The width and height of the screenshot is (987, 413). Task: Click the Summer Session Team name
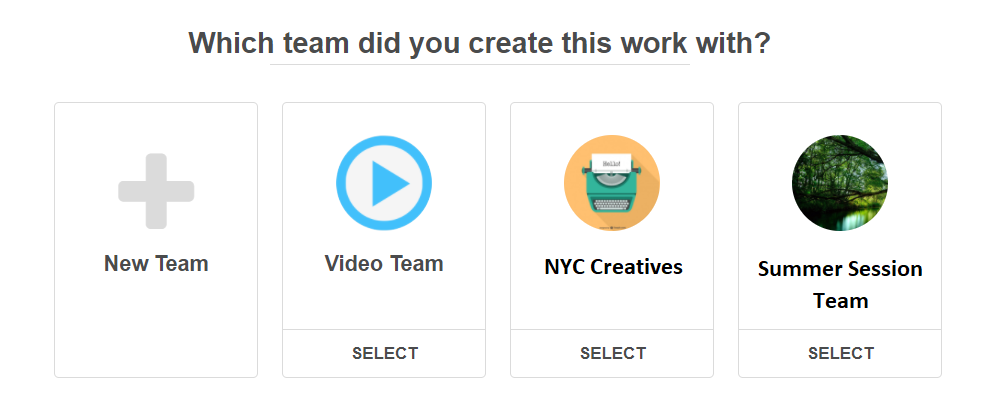(840, 284)
